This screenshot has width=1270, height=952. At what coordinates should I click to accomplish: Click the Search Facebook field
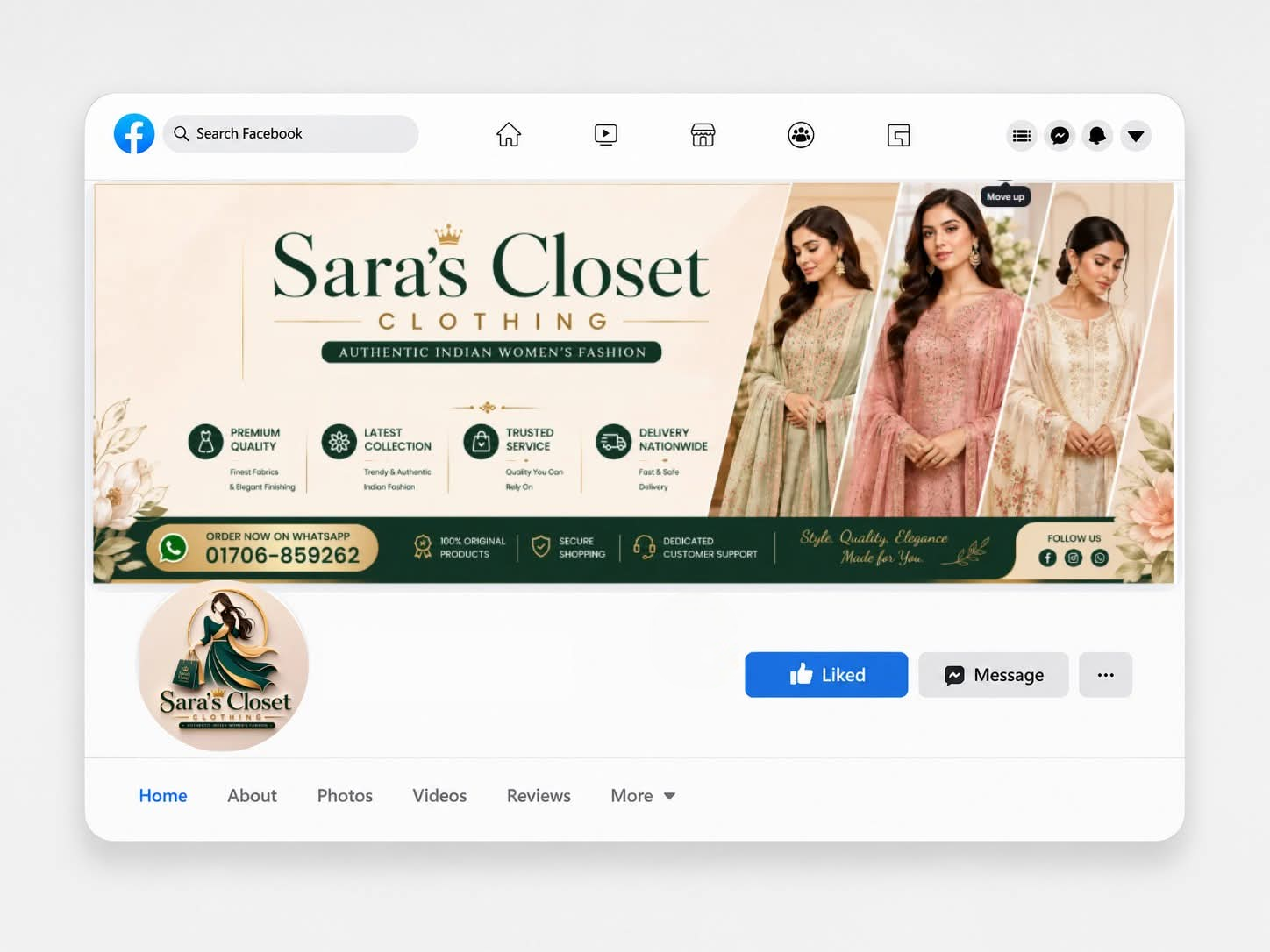pyautogui.click(x=290, y=133)
